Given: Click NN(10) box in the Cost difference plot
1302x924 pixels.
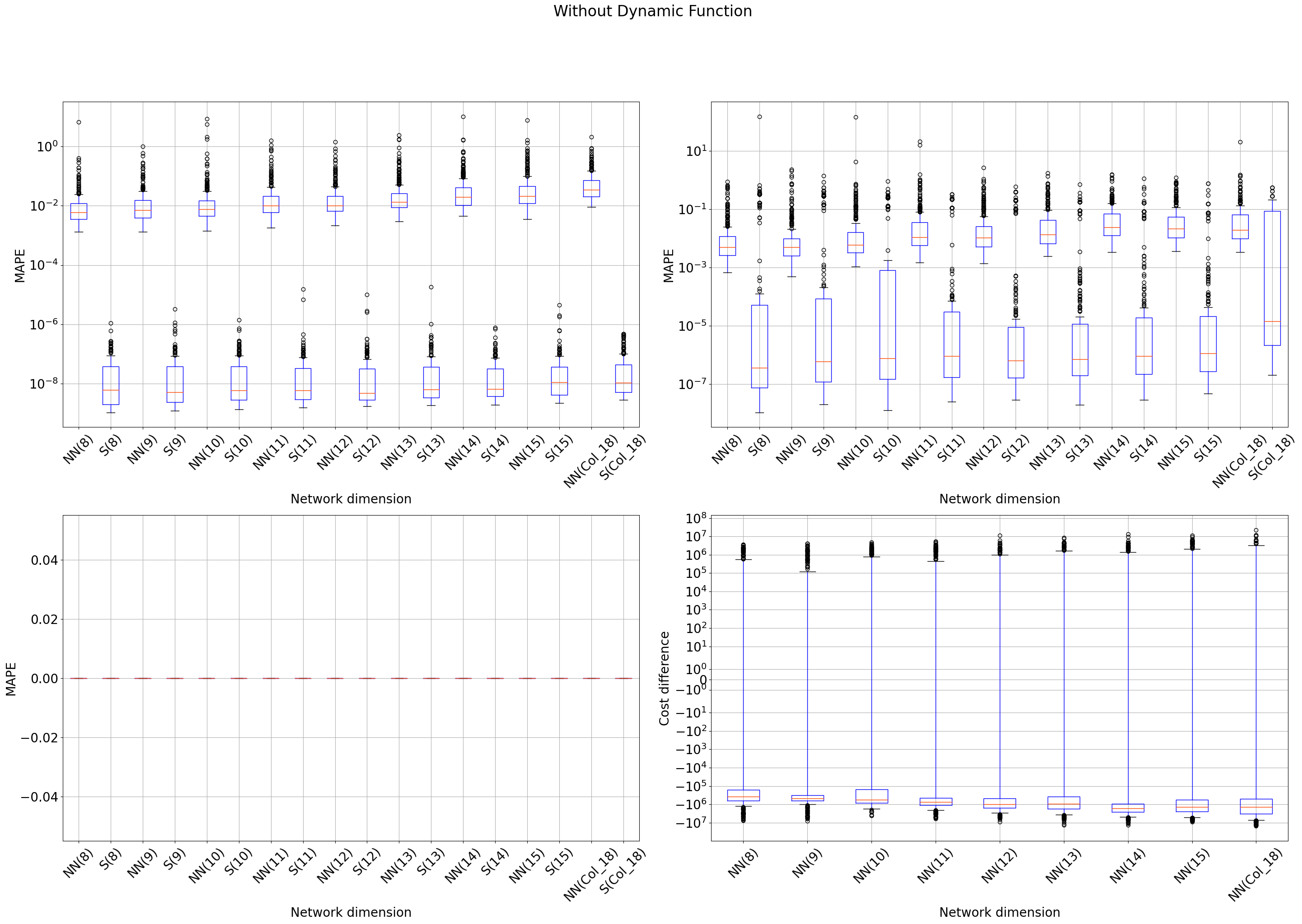Looking at the screenshot, I should click(871, 796).
